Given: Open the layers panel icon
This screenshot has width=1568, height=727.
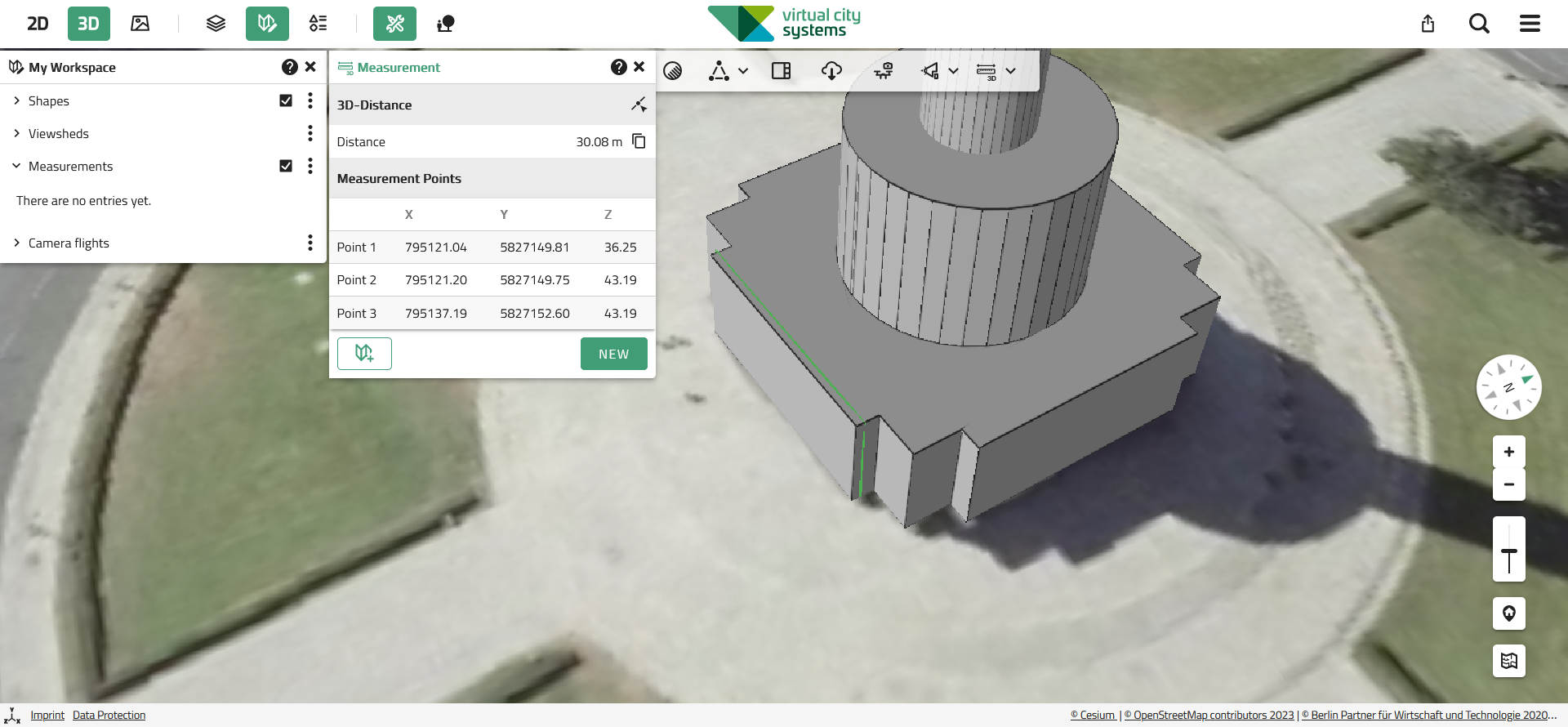Looking at the screenshot, I should click(216, 24).
